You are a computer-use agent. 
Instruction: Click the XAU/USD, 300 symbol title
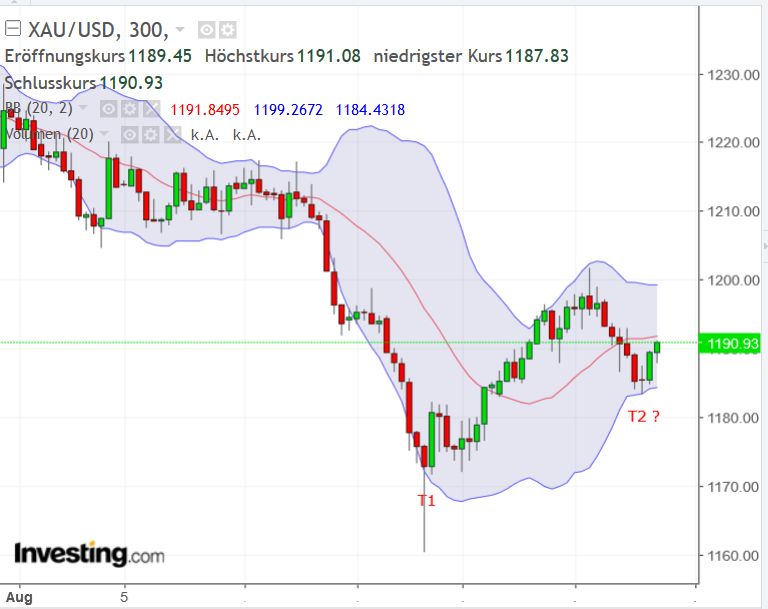tap(98, 30)
